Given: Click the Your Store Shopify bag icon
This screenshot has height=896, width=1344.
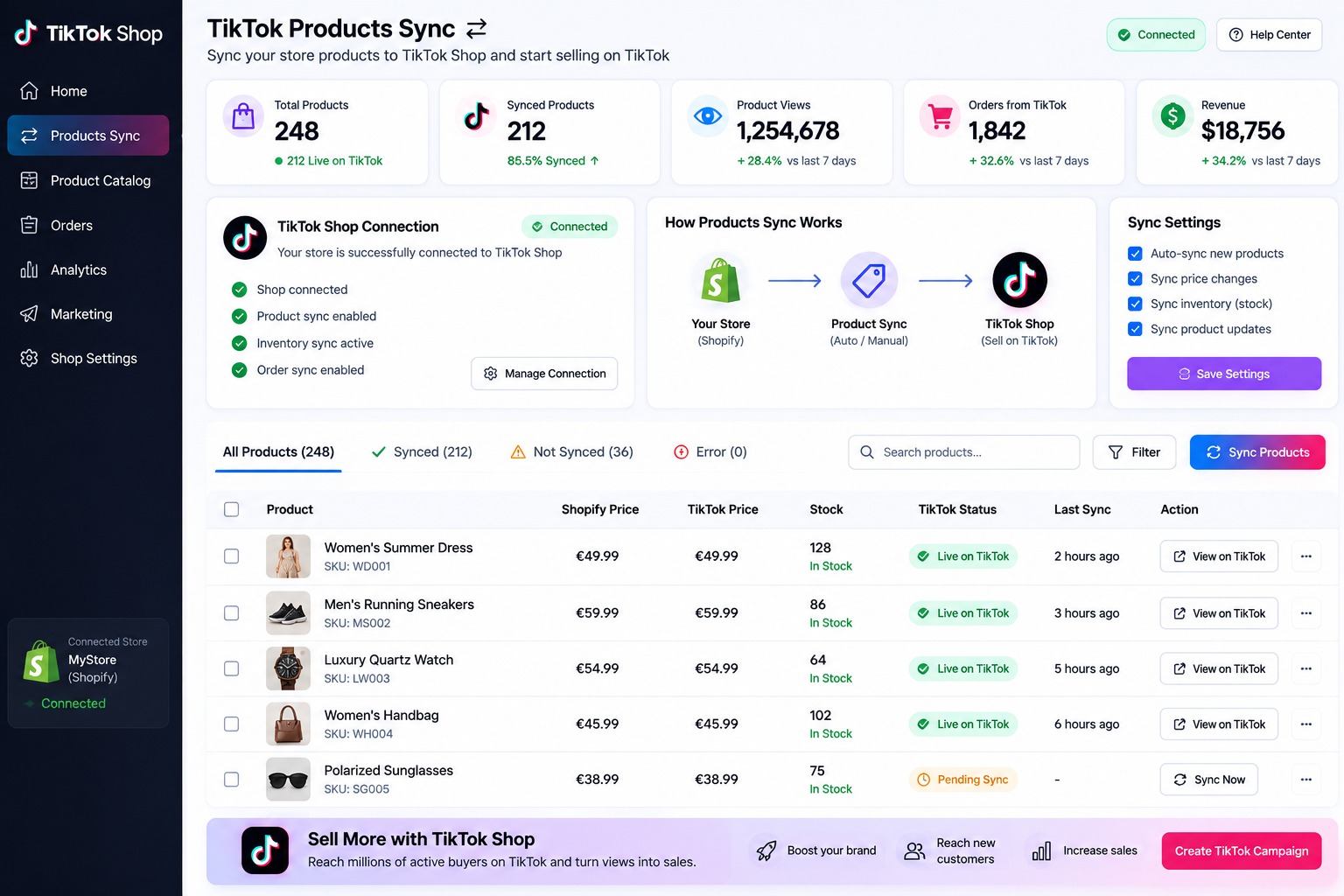Looking at the screenshot, I should click(721, 280).
